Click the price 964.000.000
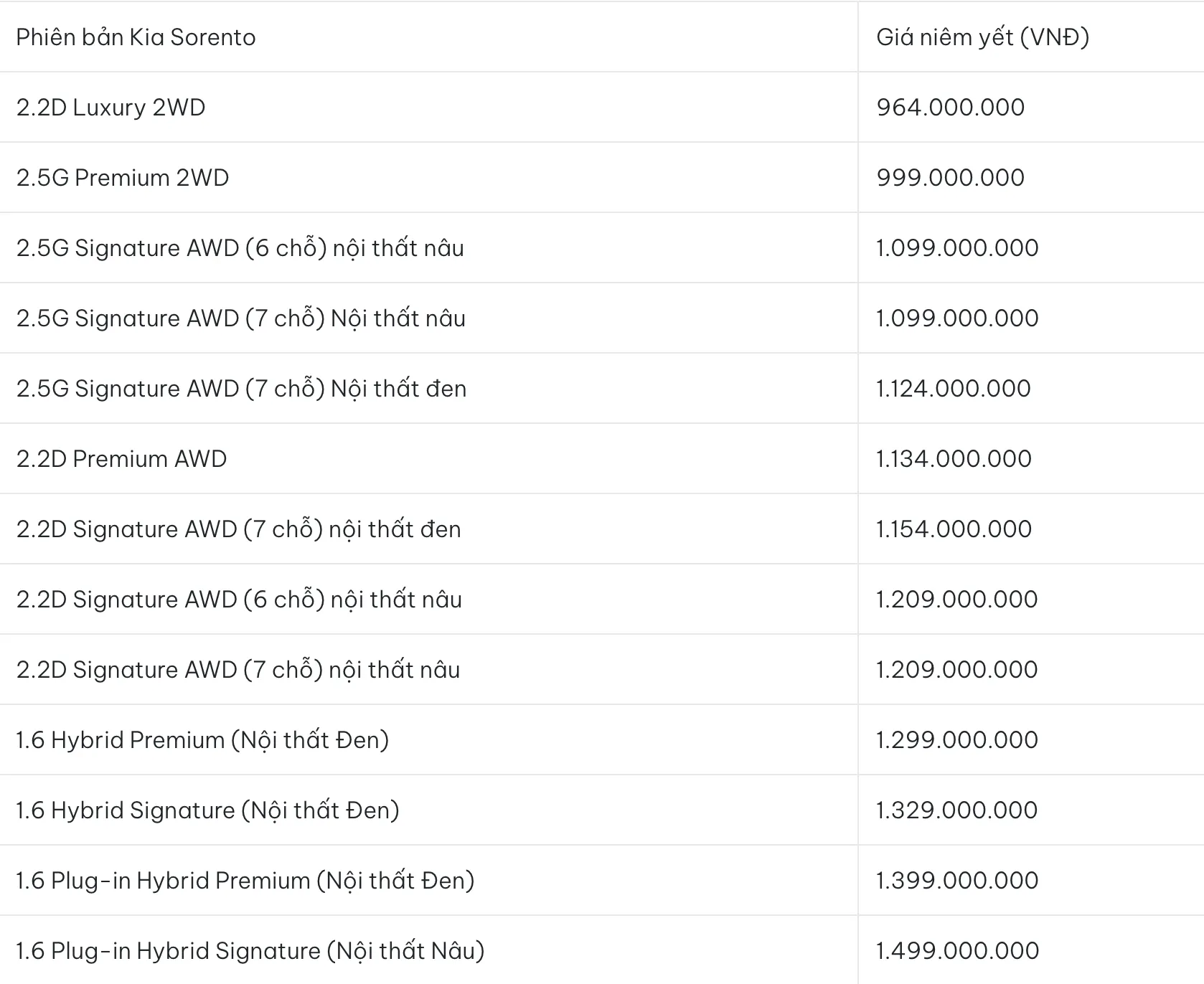This screenshot has width=1204, height=984. coord(950,108)
